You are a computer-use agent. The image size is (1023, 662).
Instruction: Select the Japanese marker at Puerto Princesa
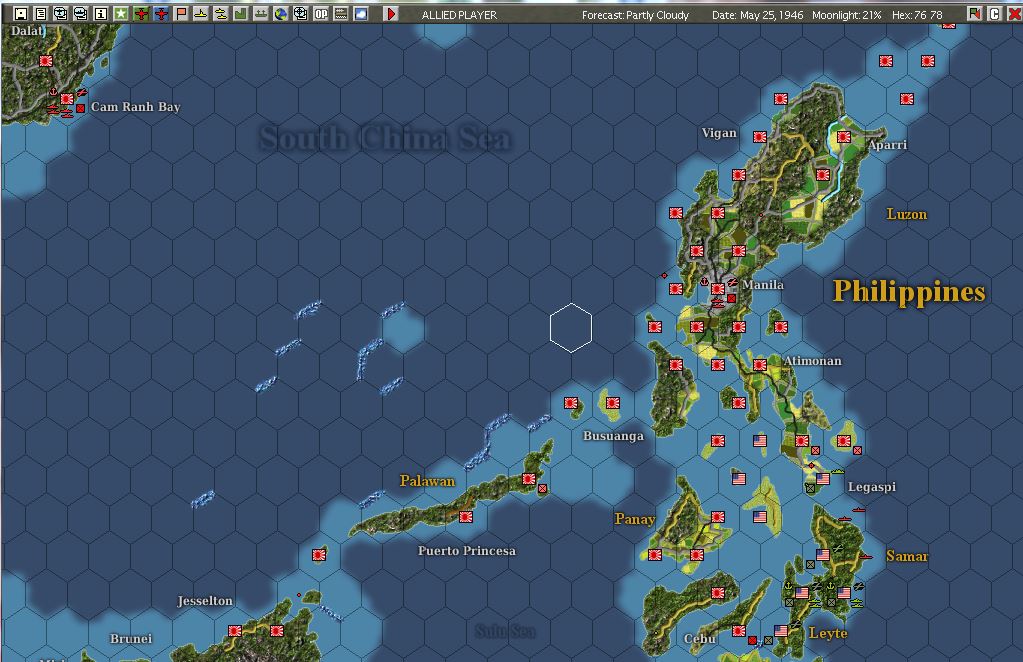[x=466, y=517]
